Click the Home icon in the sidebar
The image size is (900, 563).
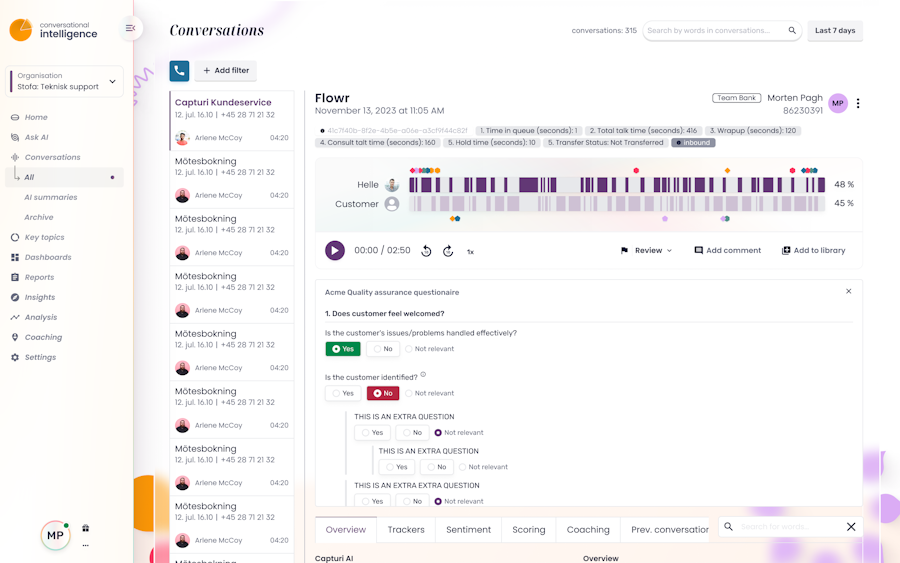(x=15, y=117)
